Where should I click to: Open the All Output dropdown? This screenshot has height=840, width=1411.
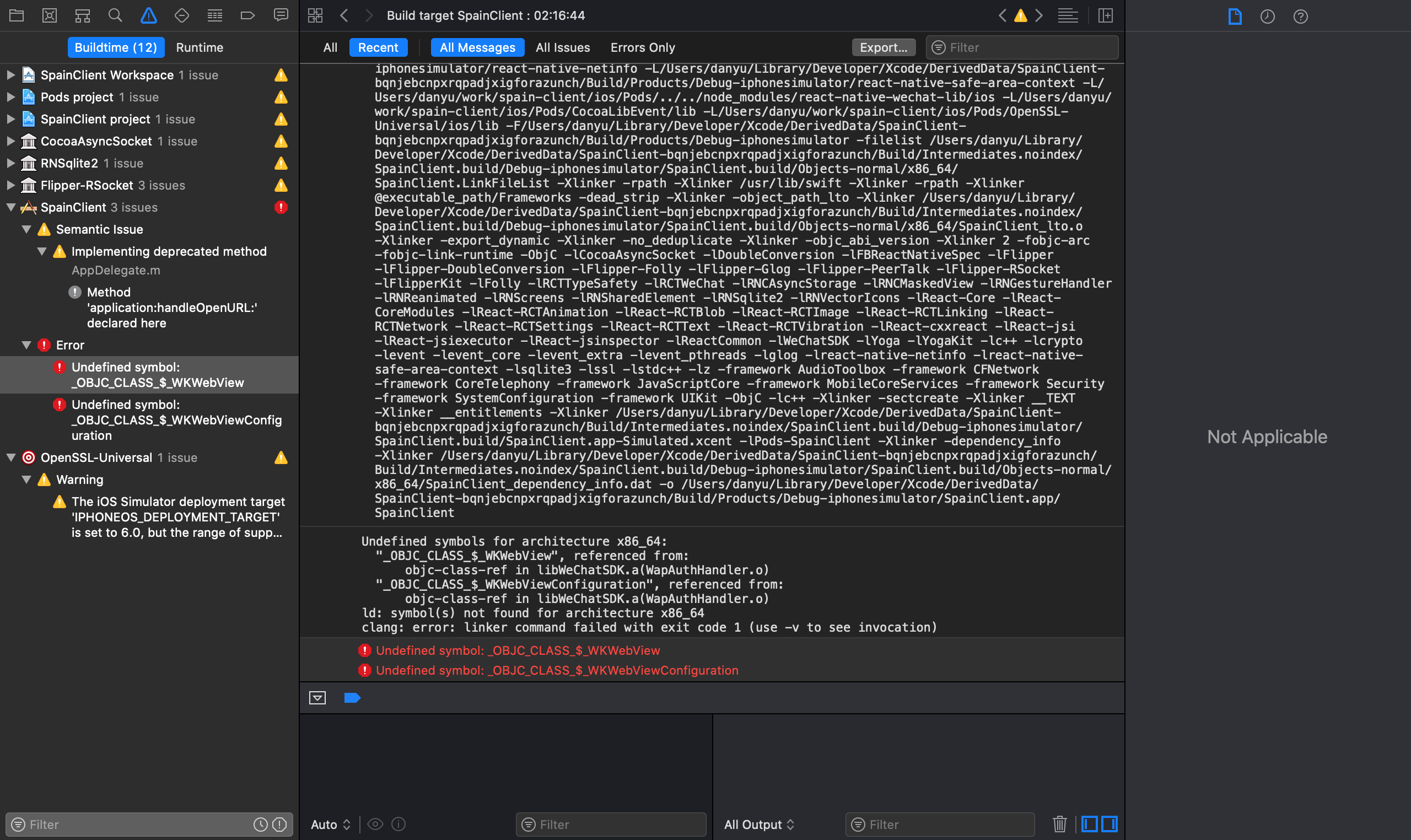click(x=758, y=825)
